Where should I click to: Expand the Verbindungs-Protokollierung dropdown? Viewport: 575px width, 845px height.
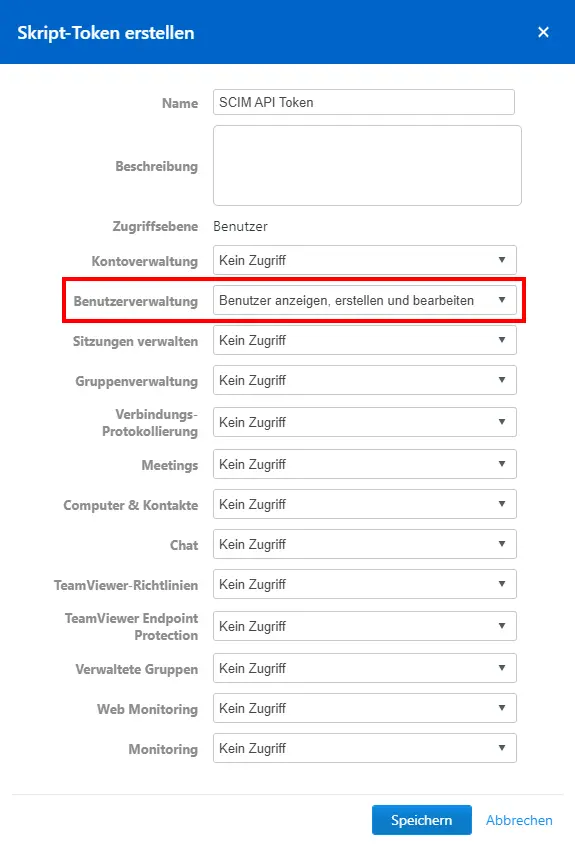click(x=365, y=422)
